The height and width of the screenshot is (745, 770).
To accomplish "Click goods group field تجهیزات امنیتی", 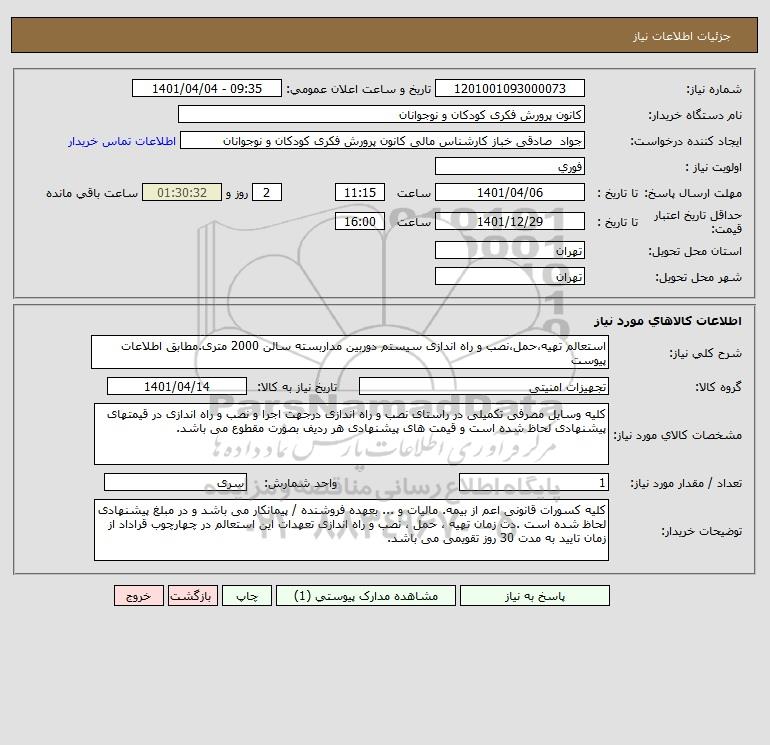I will (x=484, y=386).
